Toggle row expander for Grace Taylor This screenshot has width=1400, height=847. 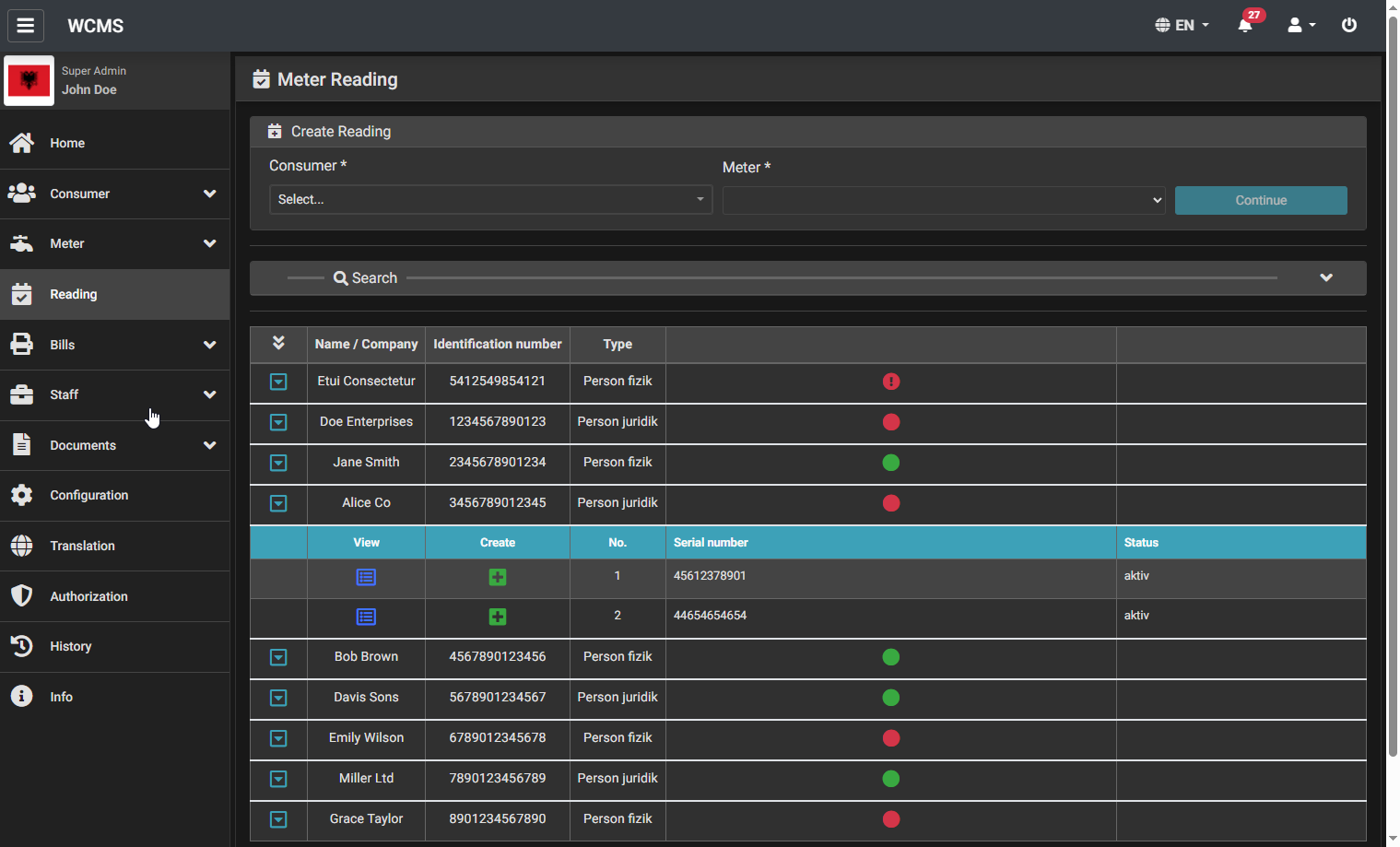pos(278,819)
